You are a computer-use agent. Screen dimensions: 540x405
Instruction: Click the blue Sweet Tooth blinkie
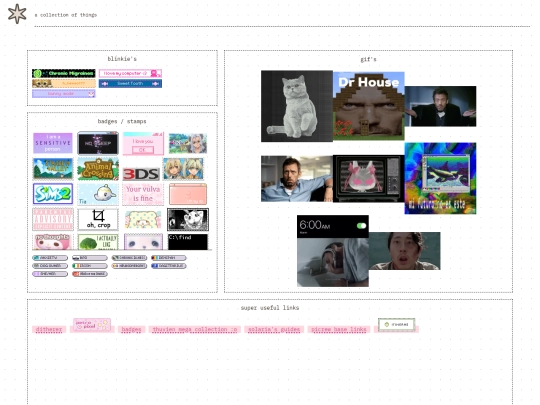point(130,83)
